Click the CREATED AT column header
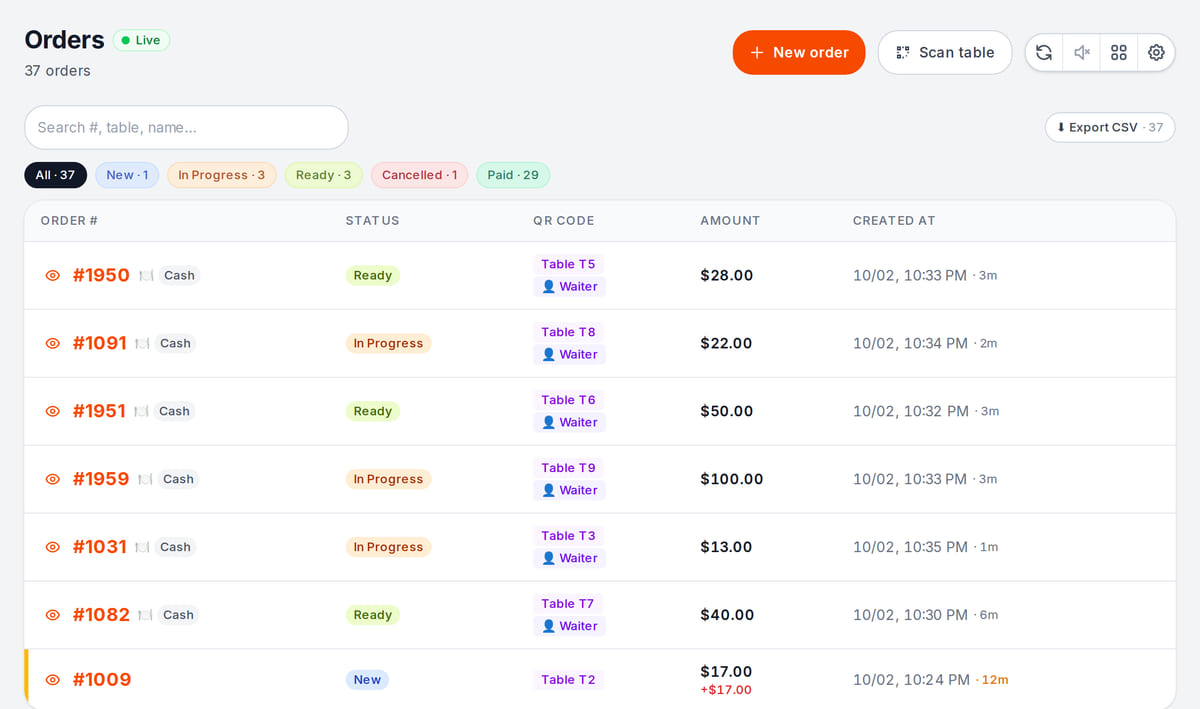This screenshot has width=1200, height=709. (894, 220)
